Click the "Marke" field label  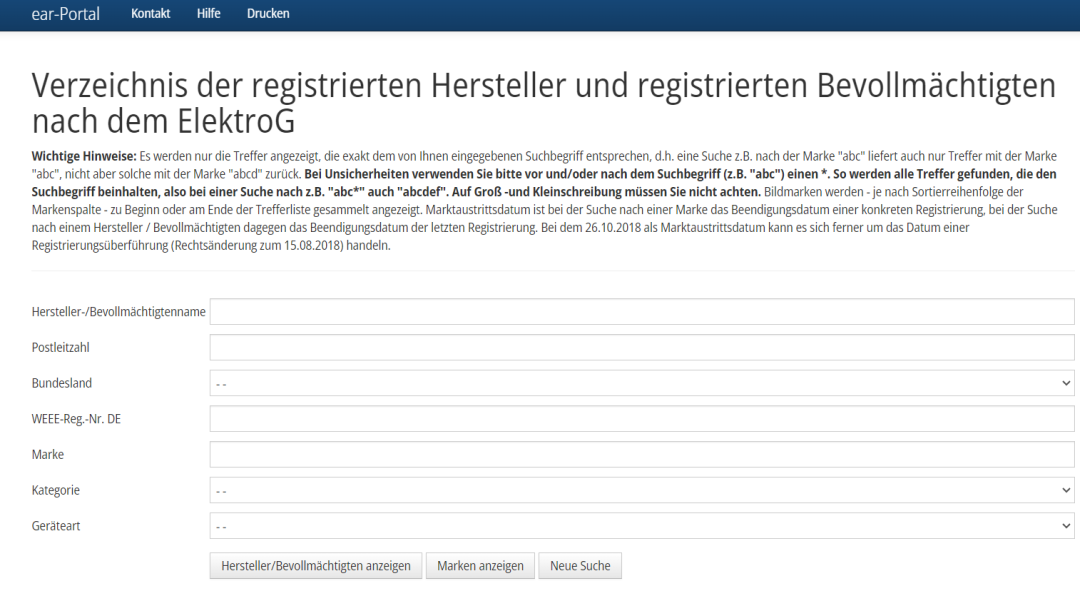coord(48,455)
